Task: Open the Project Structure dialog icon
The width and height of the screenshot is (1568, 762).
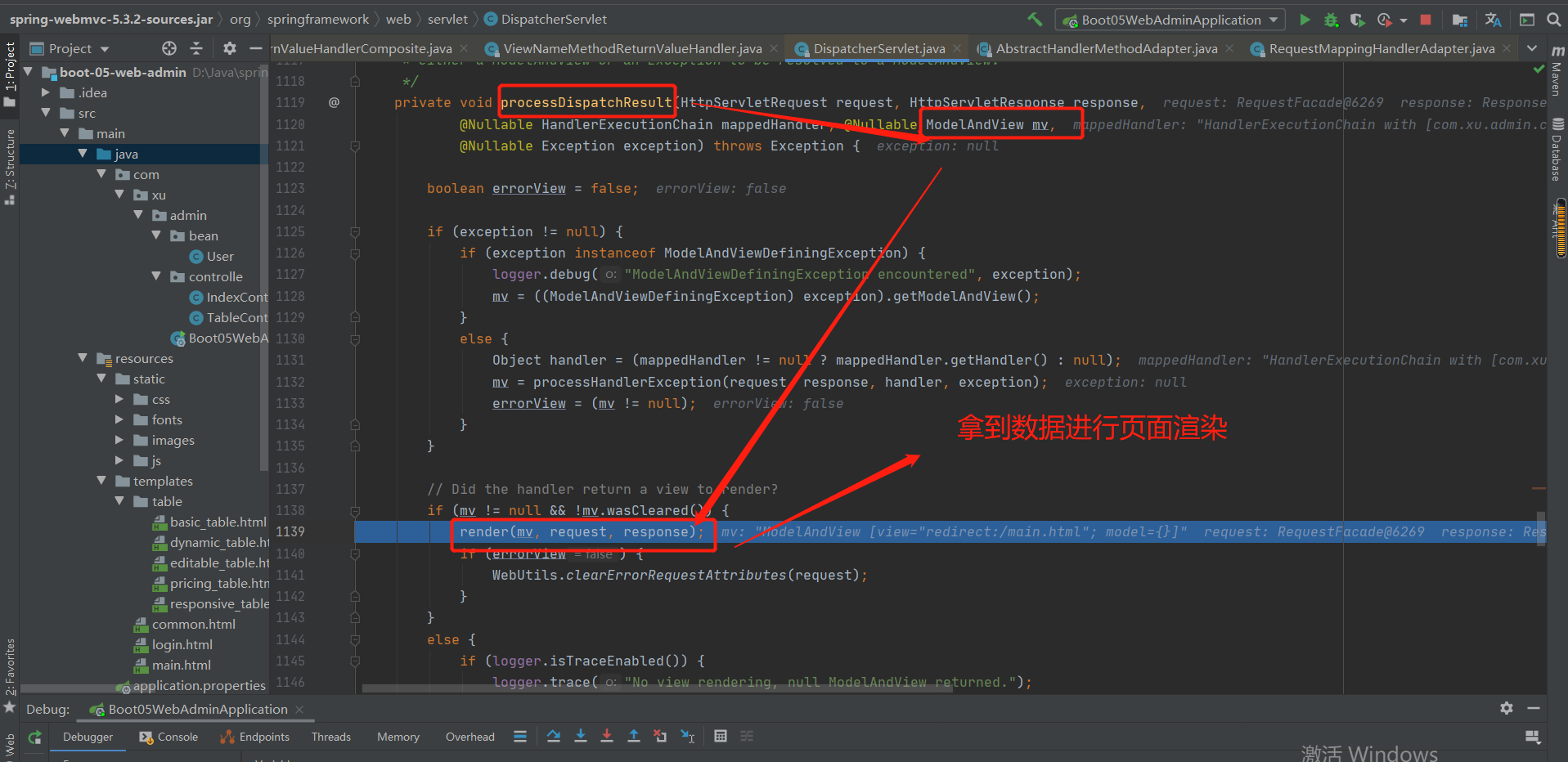Action: click(x=1459, y=19)
